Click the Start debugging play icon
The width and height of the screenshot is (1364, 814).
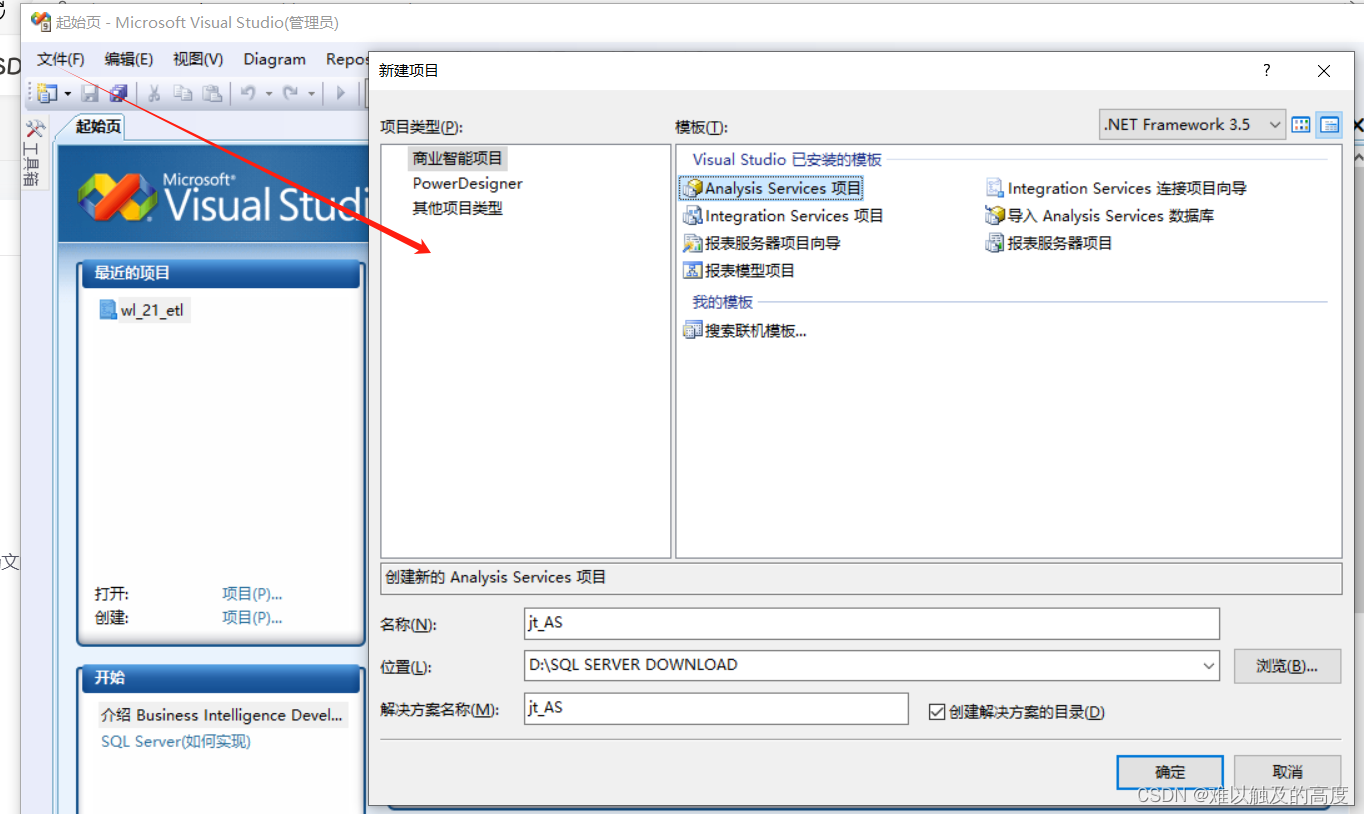(x=340, y=93)
